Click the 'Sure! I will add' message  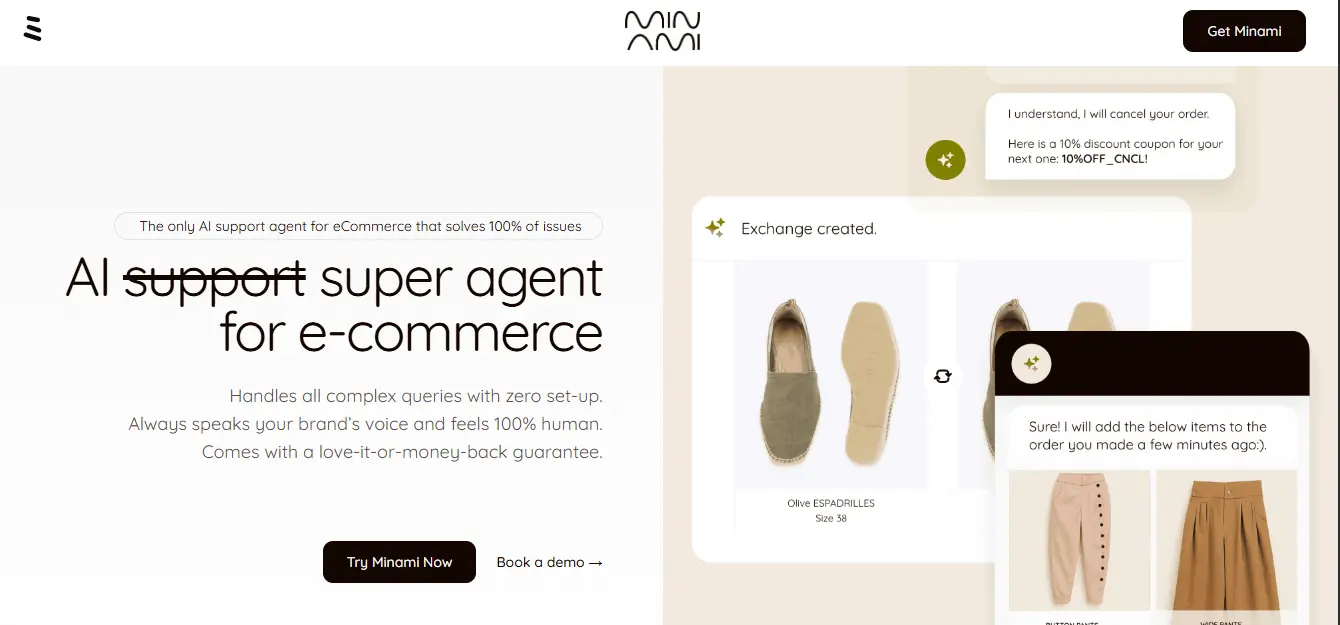click(x=1147, y=435)
